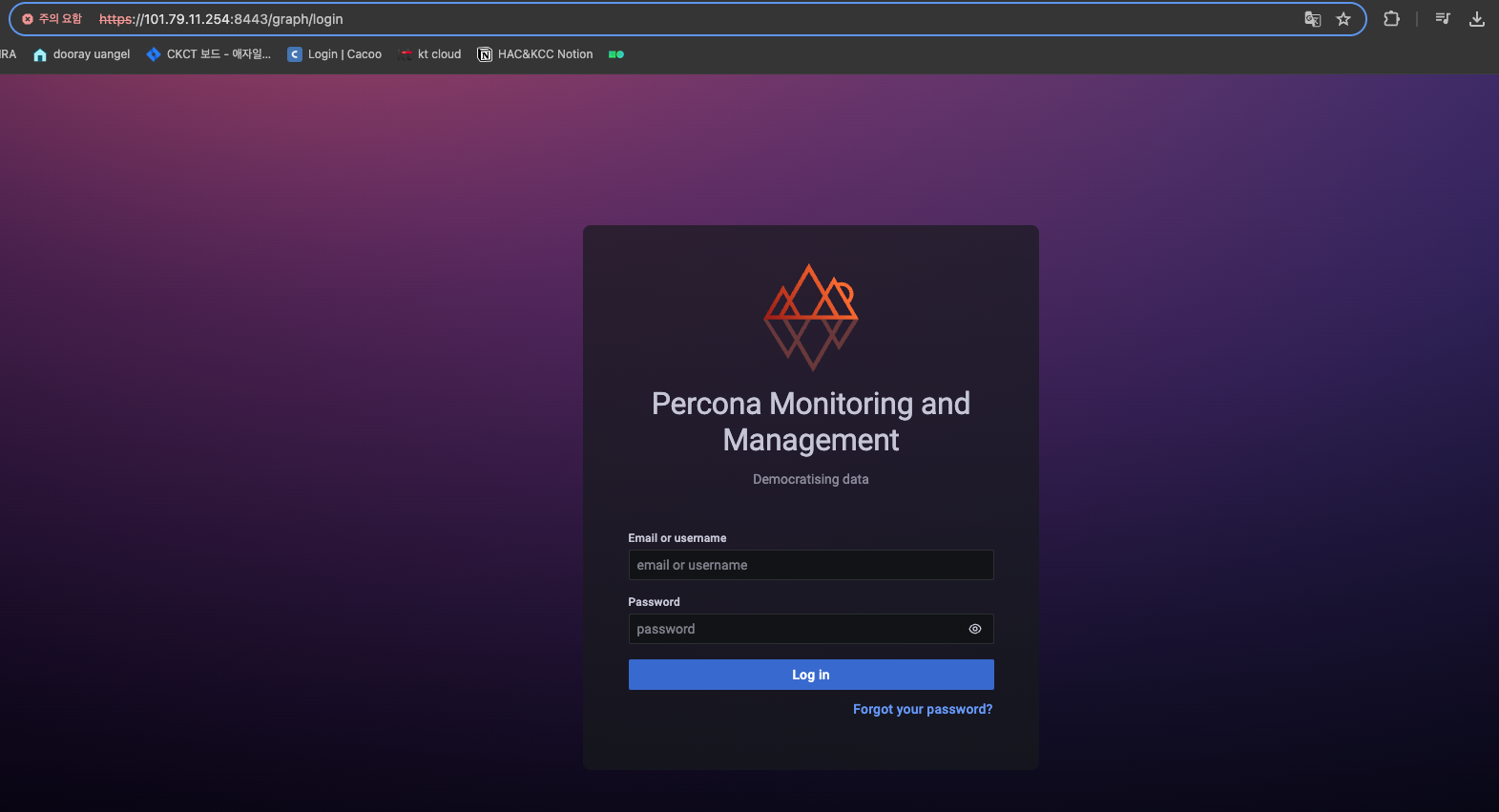Click the Percona mountain logo
Viewport: 1499px width, 812px height.
coord(811,317)
